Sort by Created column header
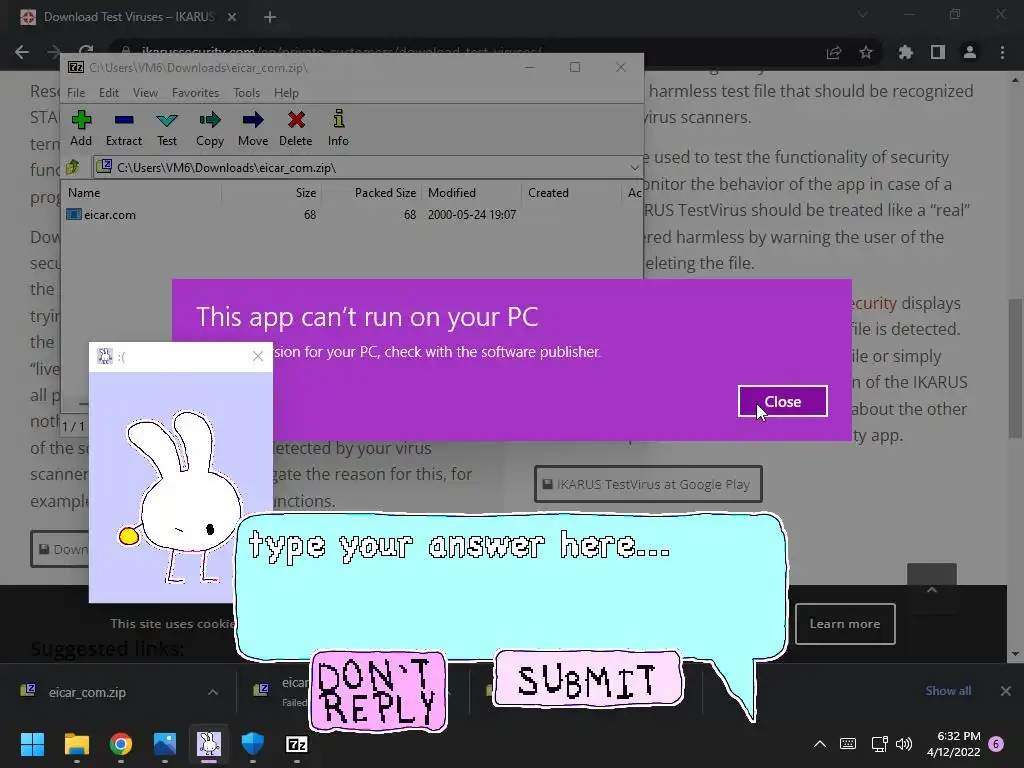The width and height of the screenshot is (1024, 768). point(549,193)
